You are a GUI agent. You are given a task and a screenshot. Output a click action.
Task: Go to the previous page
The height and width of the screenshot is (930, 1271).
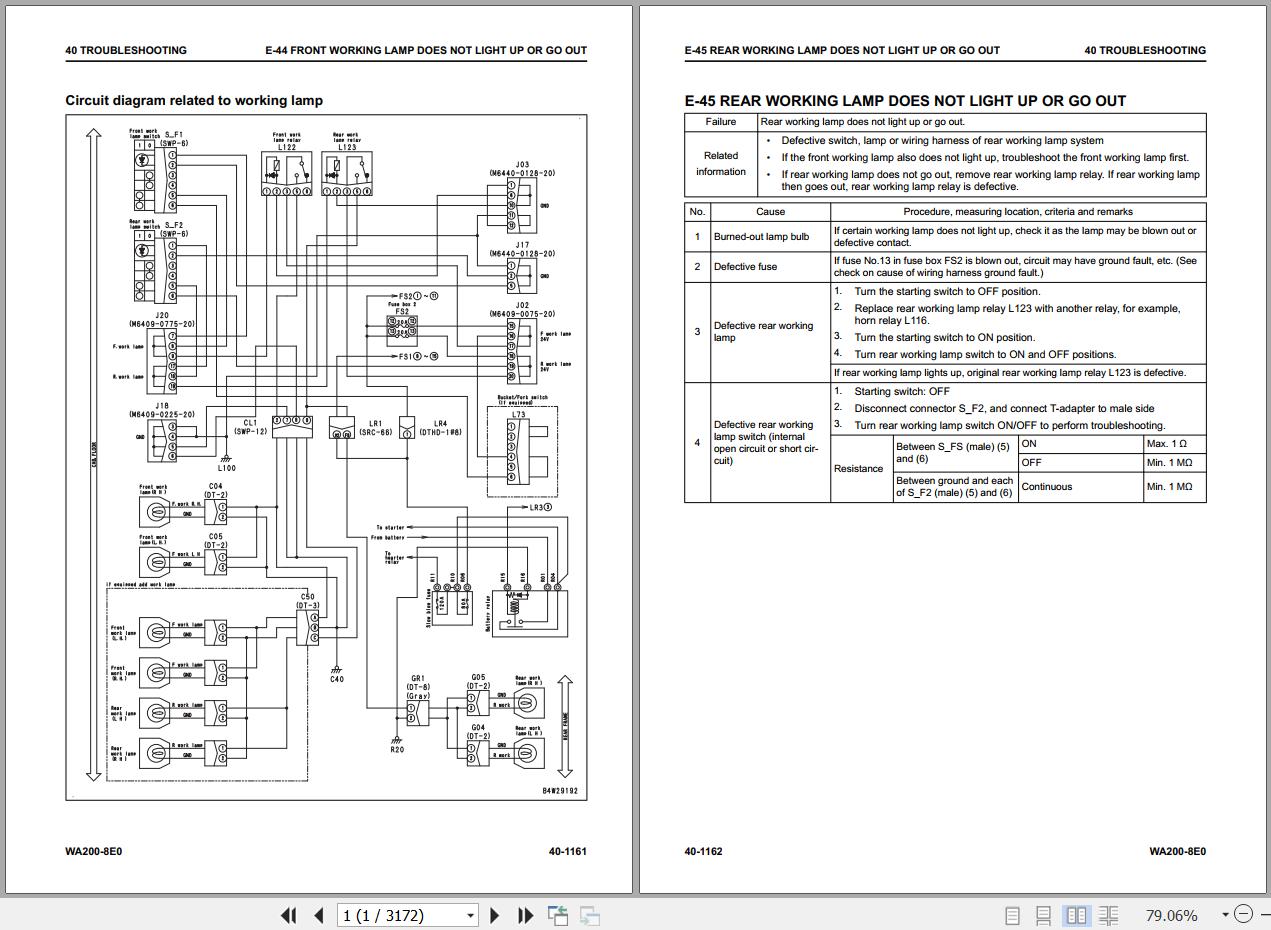[319, 915]
